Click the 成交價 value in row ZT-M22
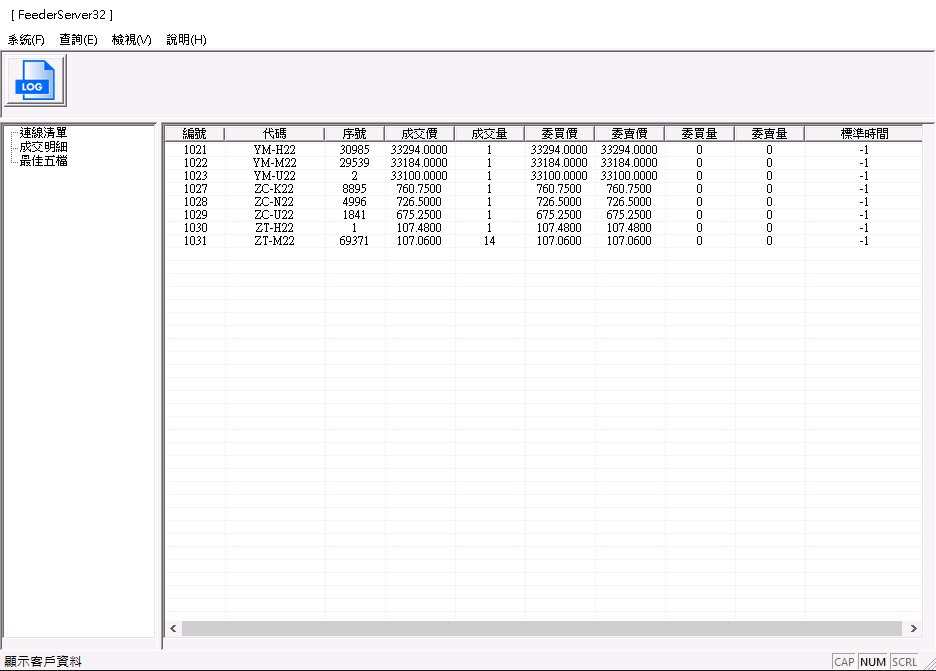This screenshot has height=671, width=936. click(x=419, y=241)
